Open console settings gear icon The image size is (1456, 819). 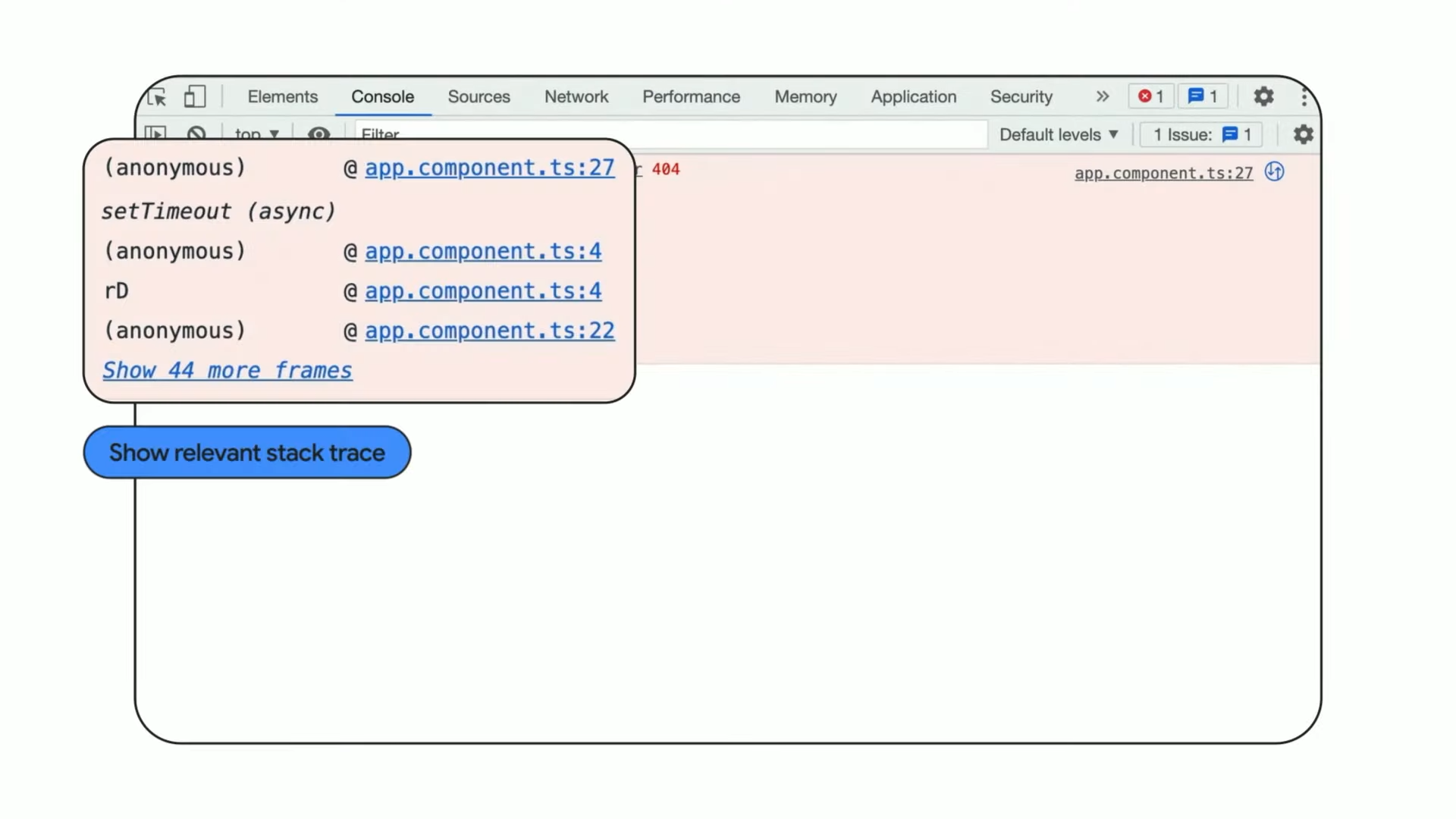point(1303,134)
